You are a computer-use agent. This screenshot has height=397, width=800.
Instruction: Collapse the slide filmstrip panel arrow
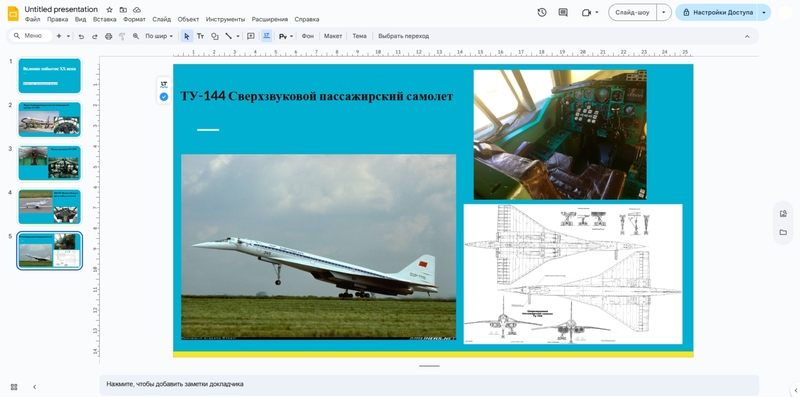[x=35, y=387]
